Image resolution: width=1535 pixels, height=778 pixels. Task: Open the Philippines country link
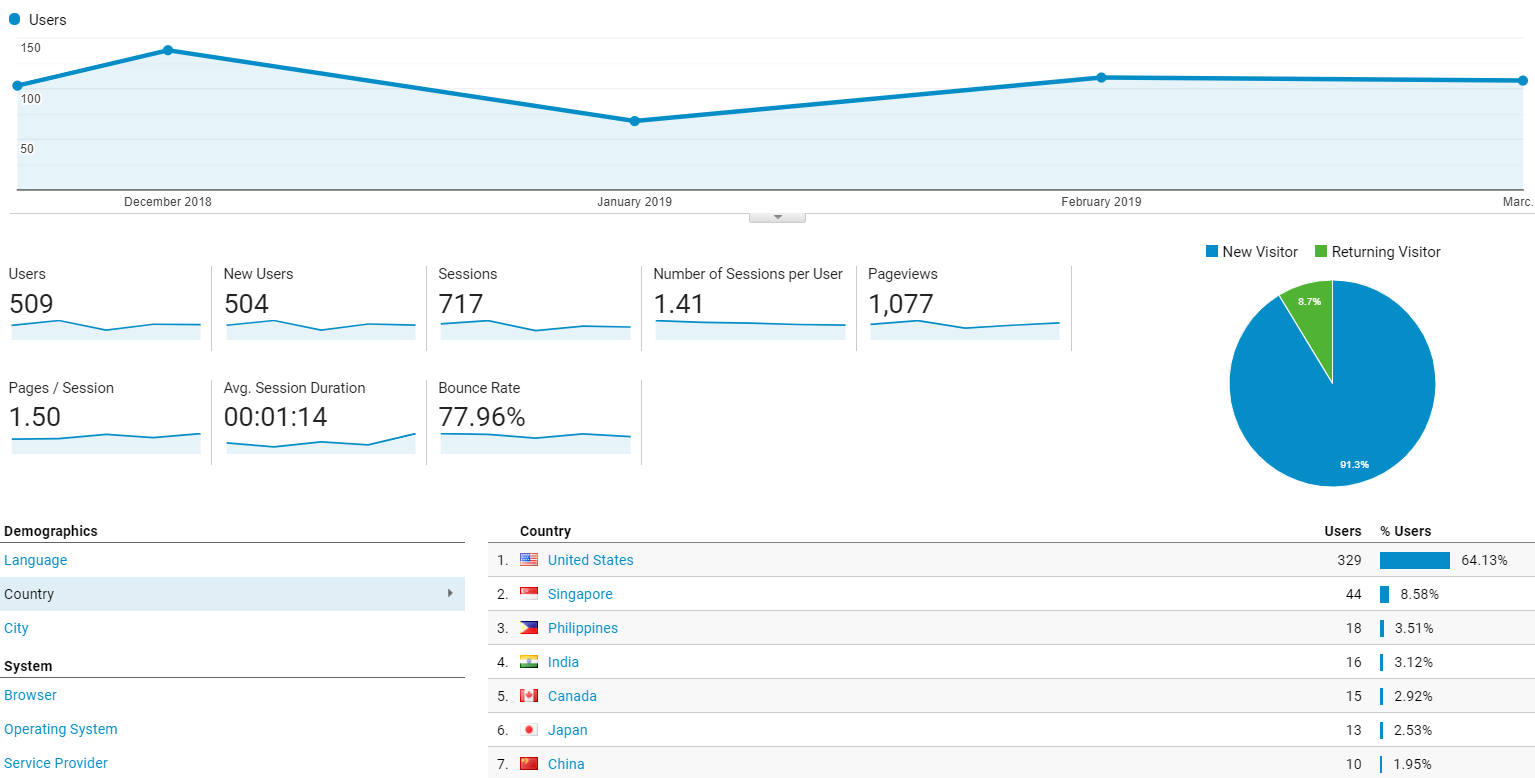point(583,628)
